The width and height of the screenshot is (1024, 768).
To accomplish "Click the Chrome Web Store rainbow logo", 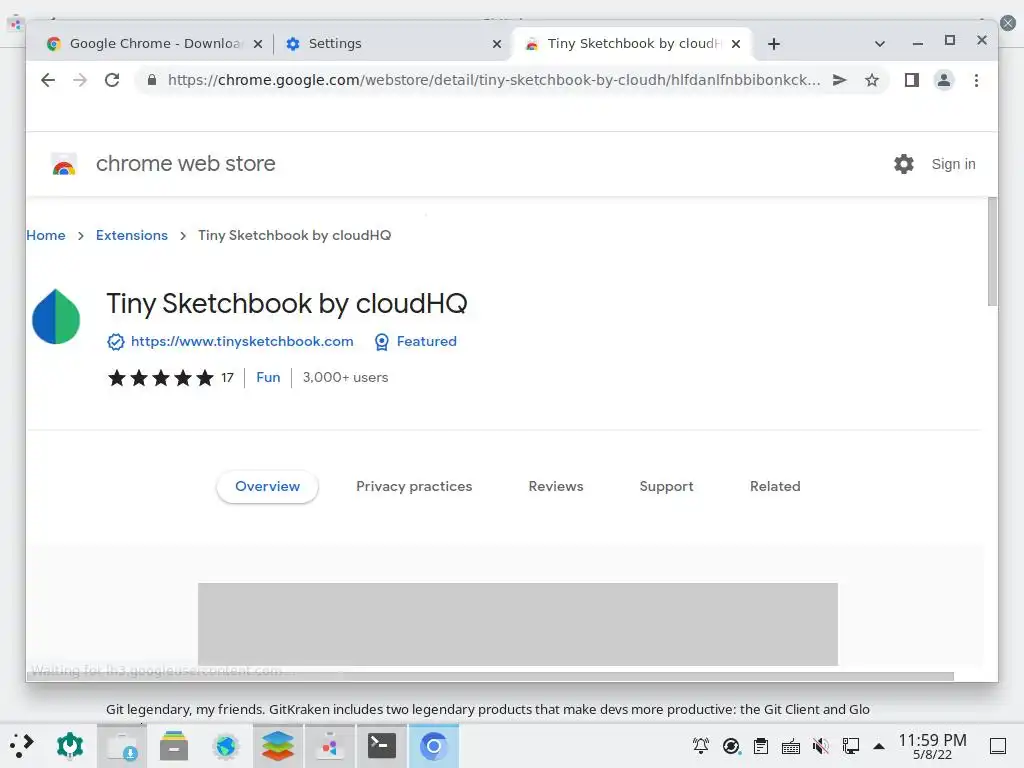I will click(x=64, y=165).
